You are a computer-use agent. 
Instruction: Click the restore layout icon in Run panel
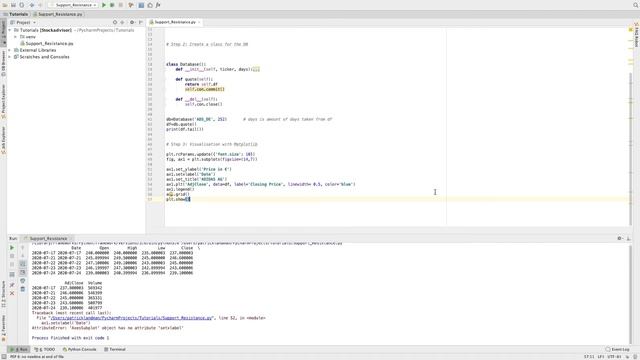click(12, 275)
